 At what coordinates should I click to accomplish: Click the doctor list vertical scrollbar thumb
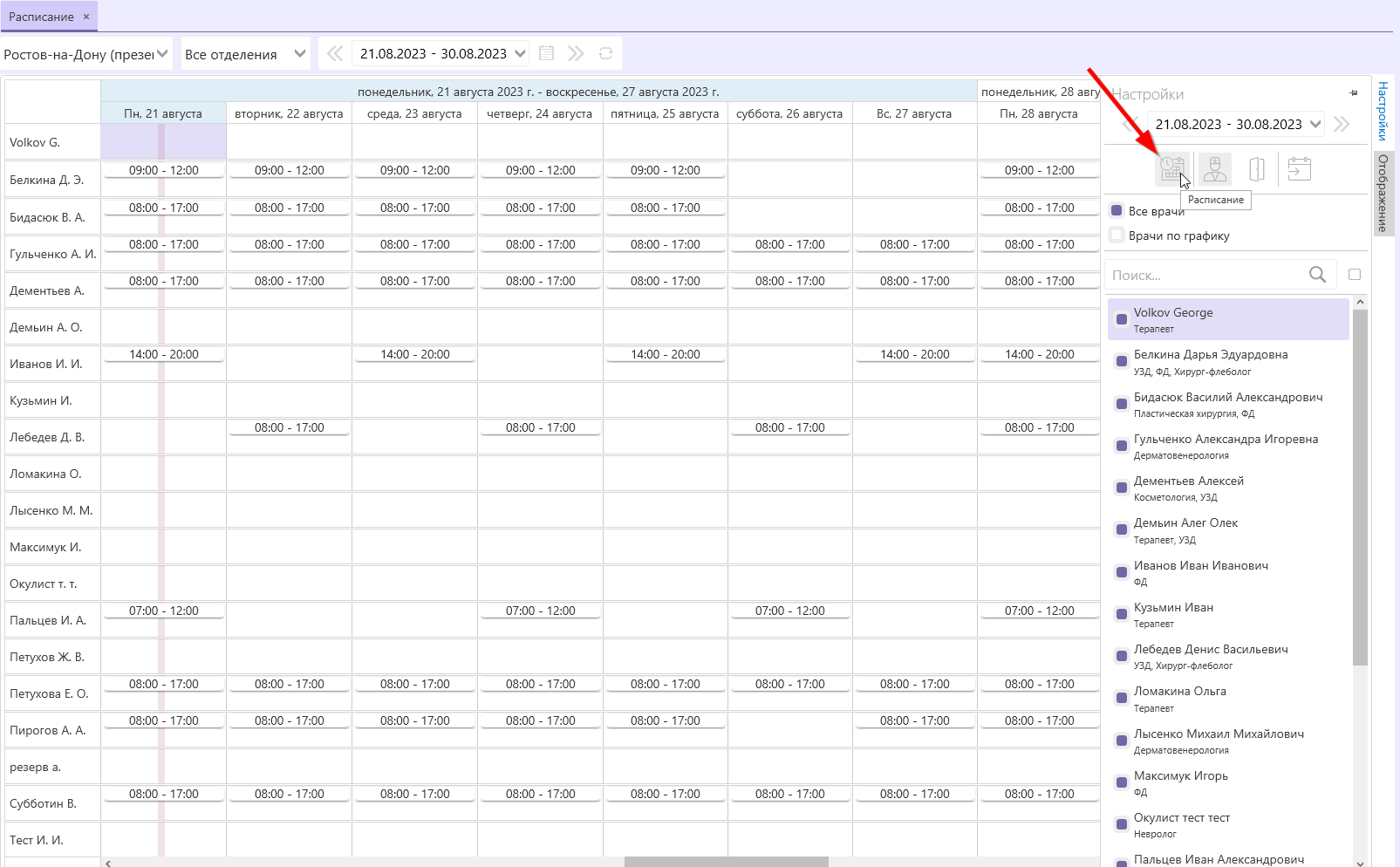click(1360, 487)
